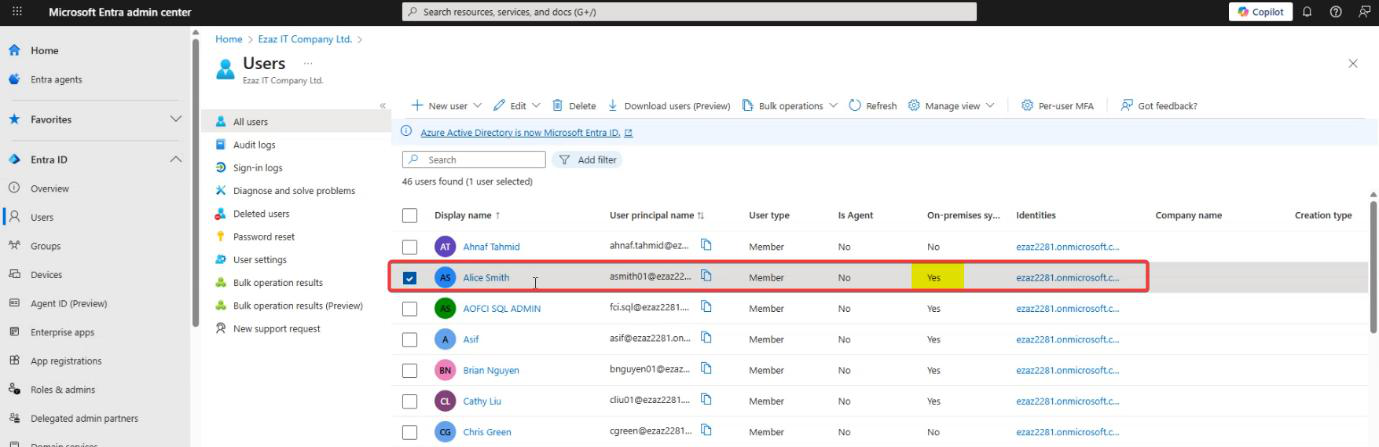Click the Add filter button

[587, 160]
